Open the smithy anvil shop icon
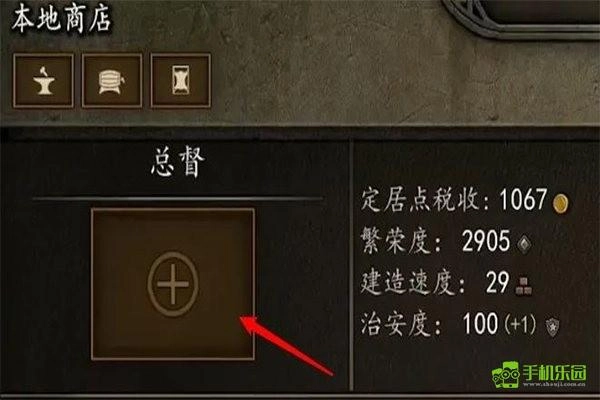Screen dimensions: 600x400 click(43, 80)
